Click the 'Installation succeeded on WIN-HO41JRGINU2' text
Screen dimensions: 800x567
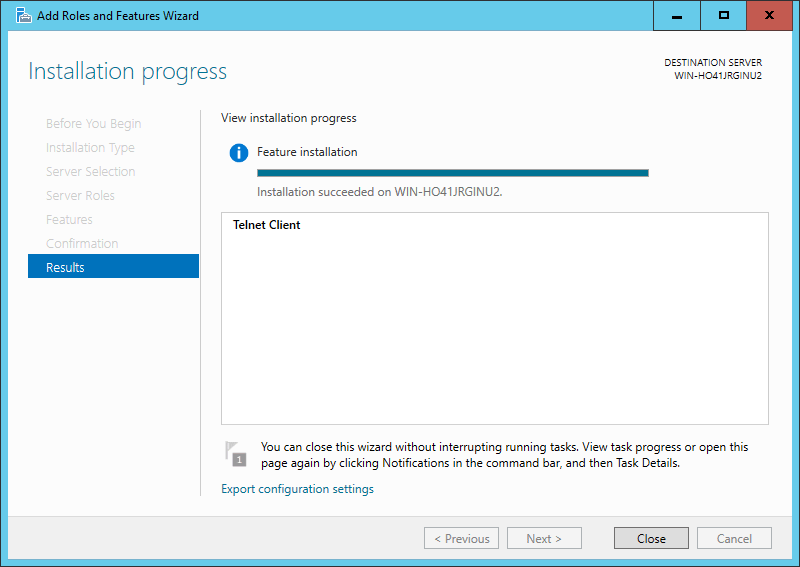[380, 192]
